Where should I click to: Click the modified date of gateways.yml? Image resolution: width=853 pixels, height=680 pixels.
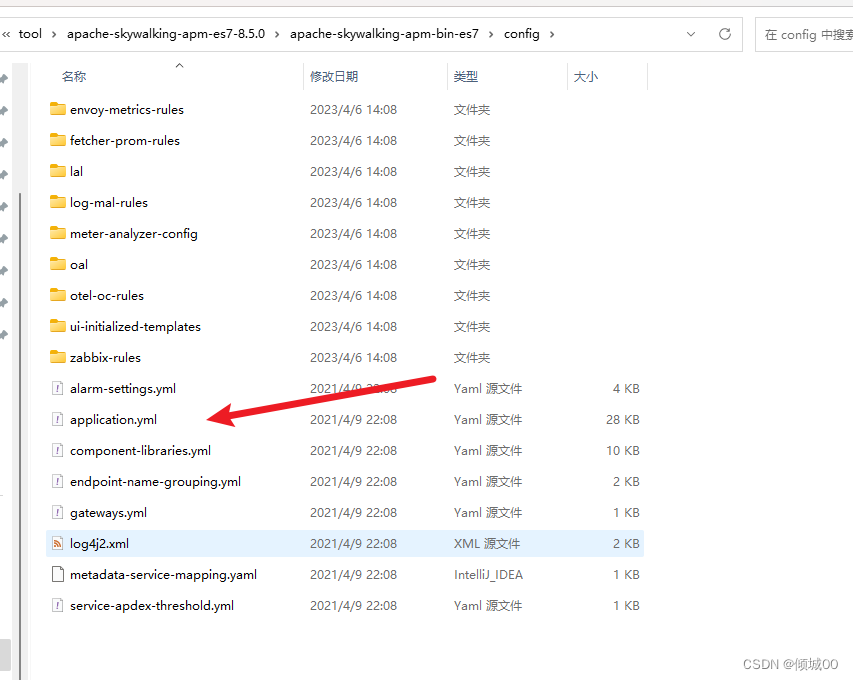tap(353, 512)
